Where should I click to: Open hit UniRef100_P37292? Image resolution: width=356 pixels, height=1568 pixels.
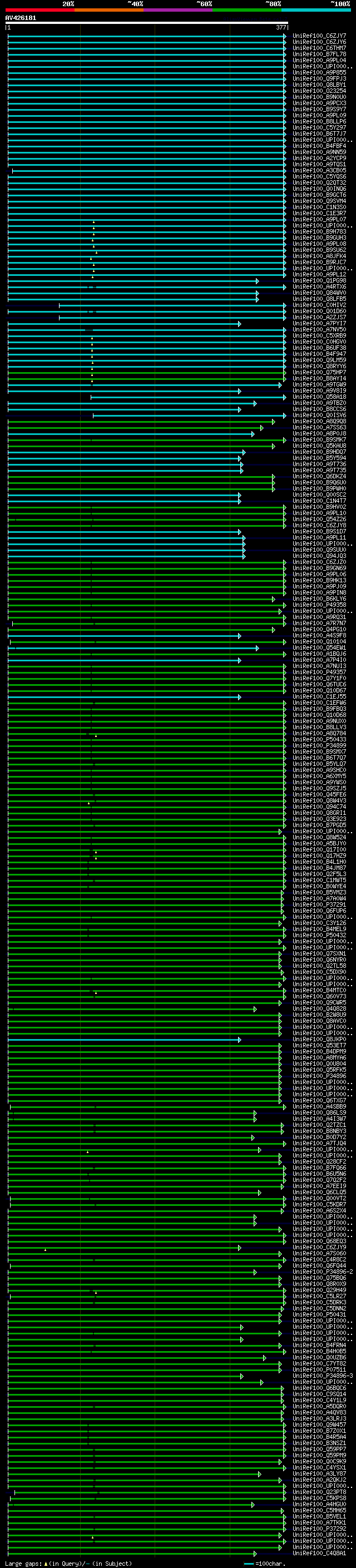pyautogui.click(x=319, y=1529)
